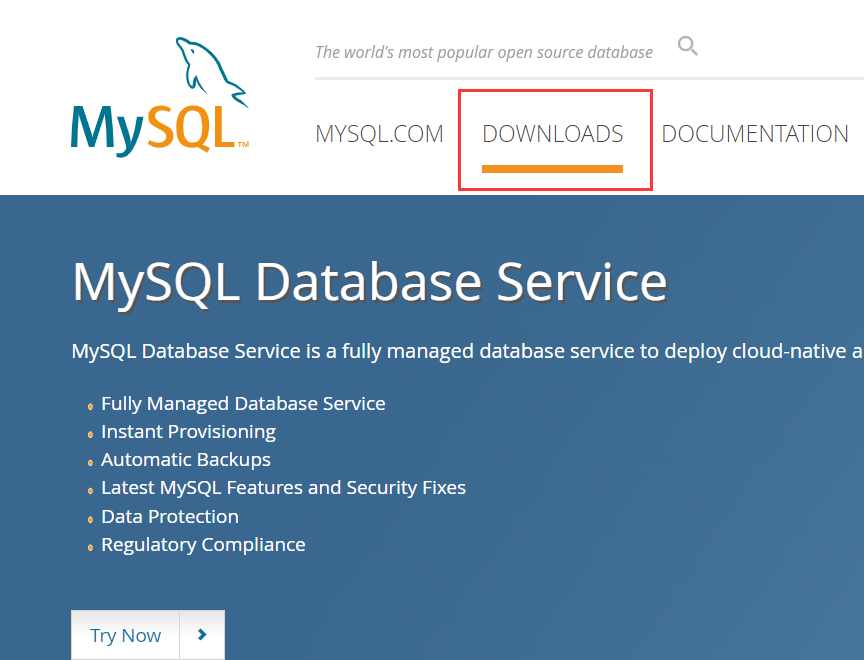Click the orange underline beneath DOWNLOADS
The image size is (864, 660).
tap(552, 169)
